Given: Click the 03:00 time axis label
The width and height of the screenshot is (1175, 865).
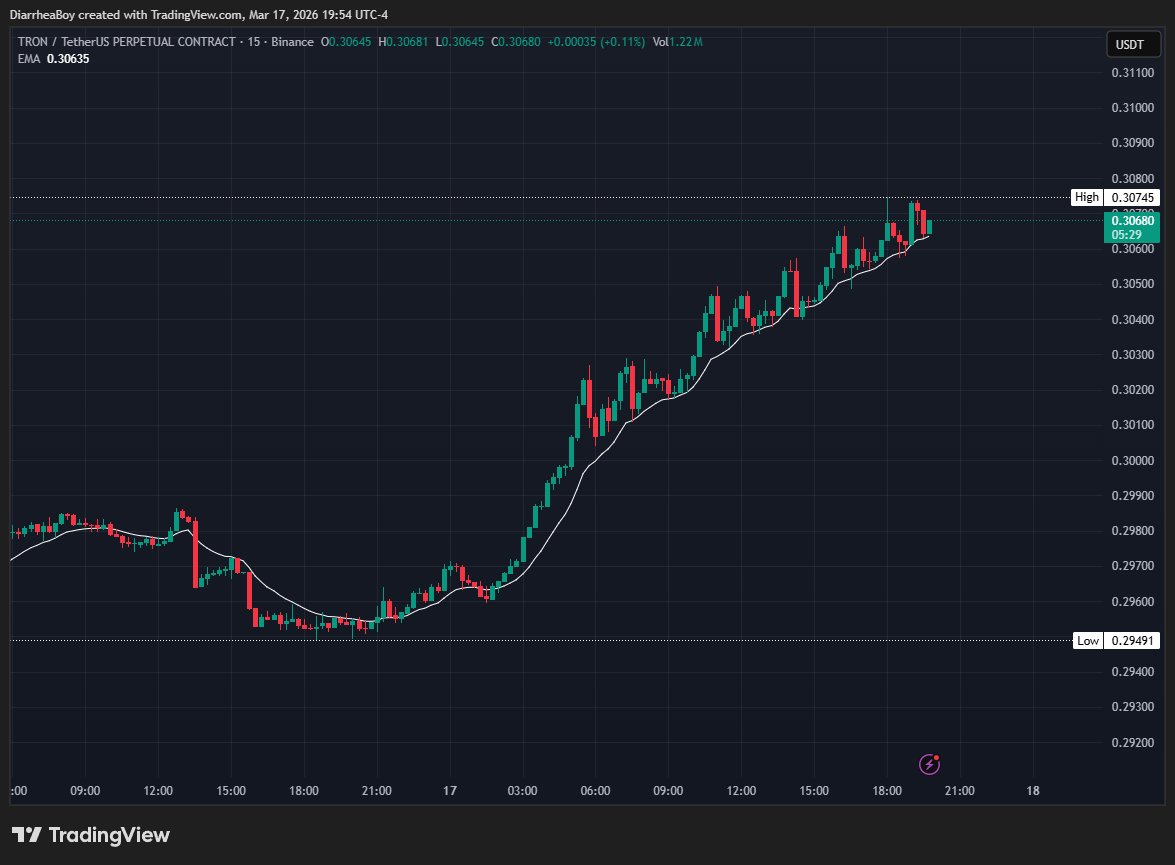Looking at the screenshot, I should pos(522,791).
